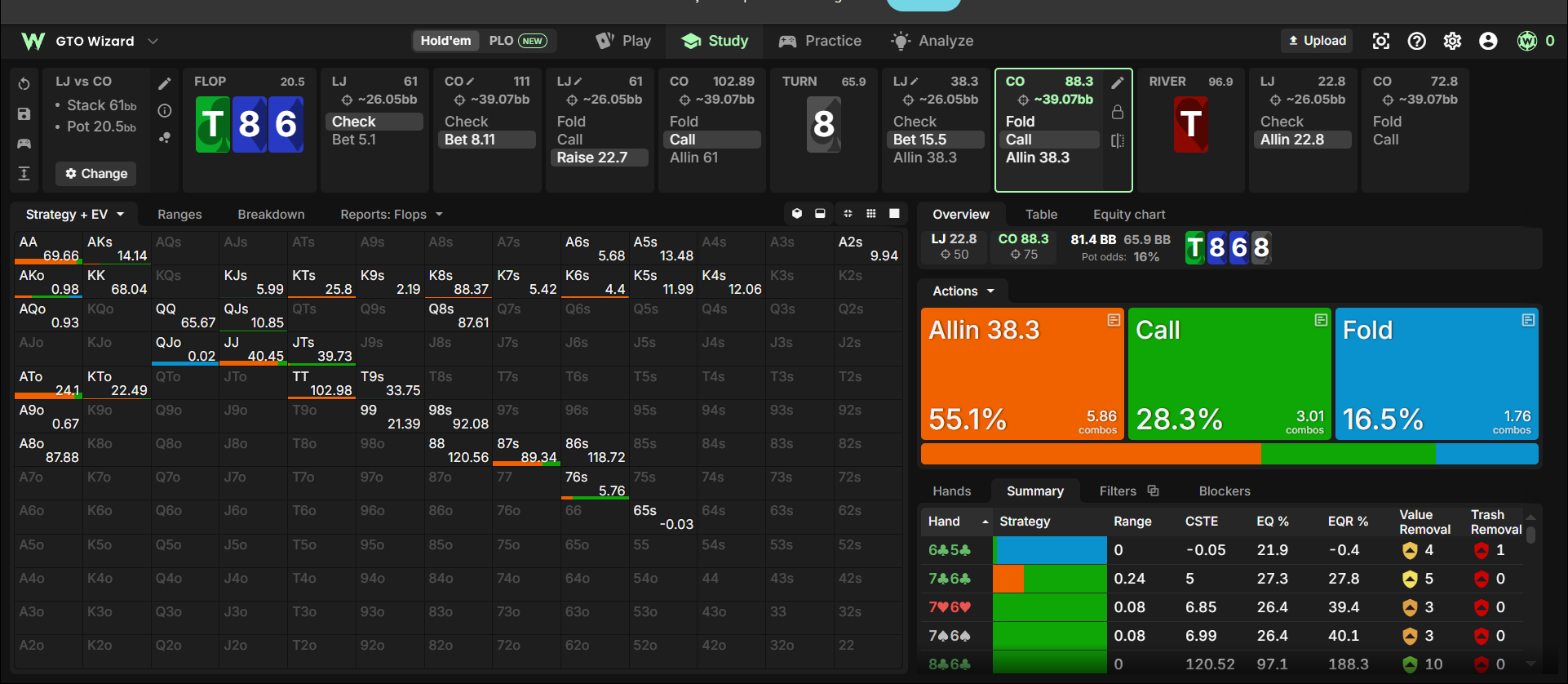Click the Upload button
The image size is (1568, 684).
tap(1317, 41)
